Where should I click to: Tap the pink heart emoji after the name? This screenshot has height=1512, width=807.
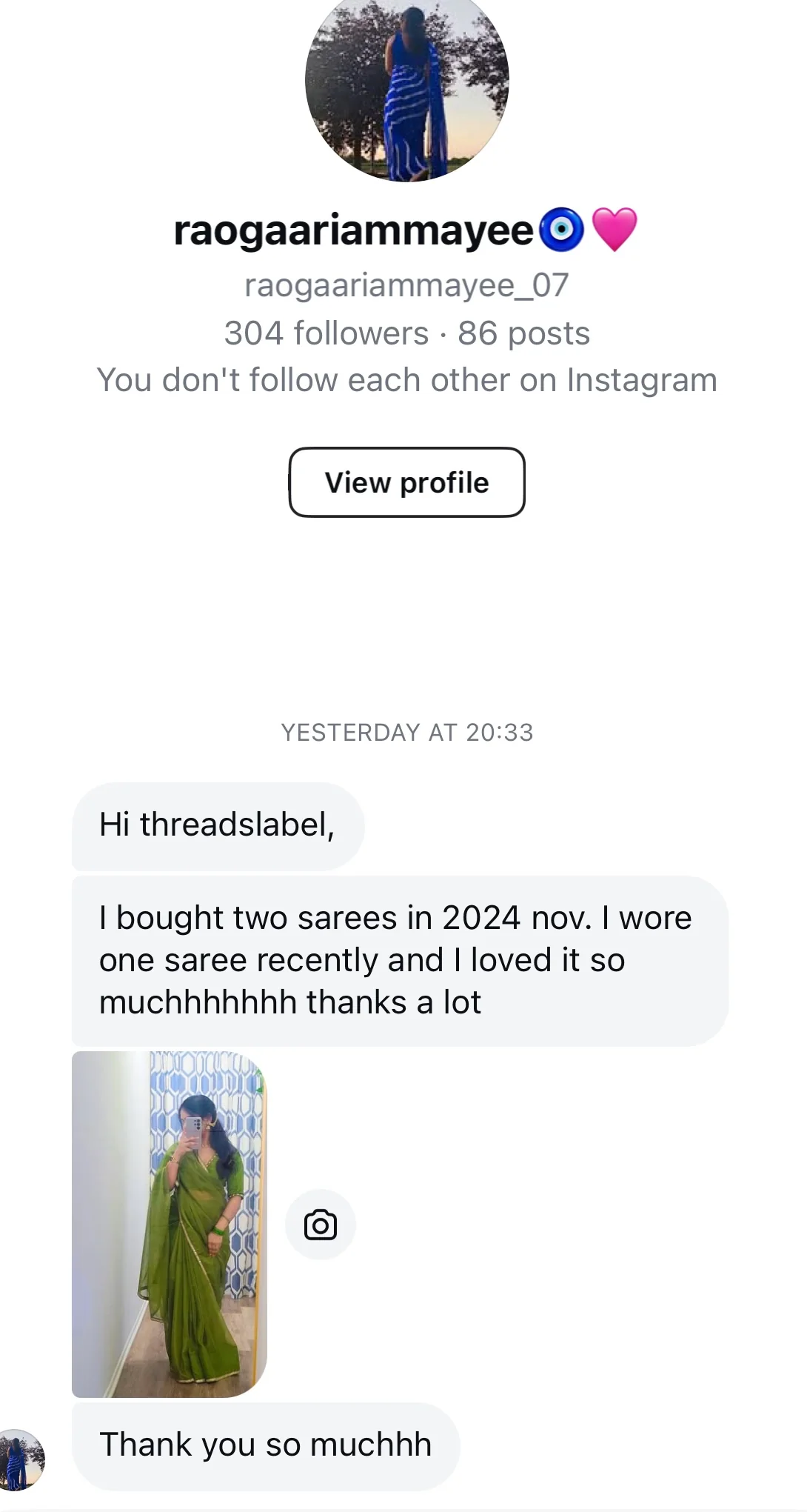coord(615,229)
